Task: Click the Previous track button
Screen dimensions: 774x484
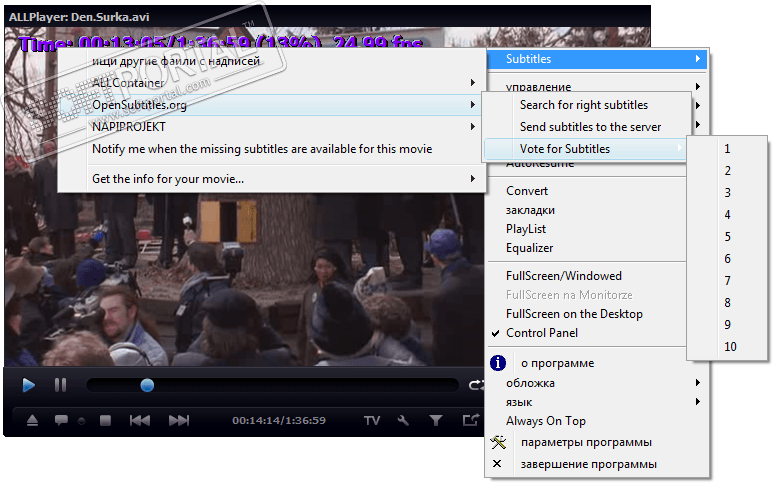Action: click(140, 420)
